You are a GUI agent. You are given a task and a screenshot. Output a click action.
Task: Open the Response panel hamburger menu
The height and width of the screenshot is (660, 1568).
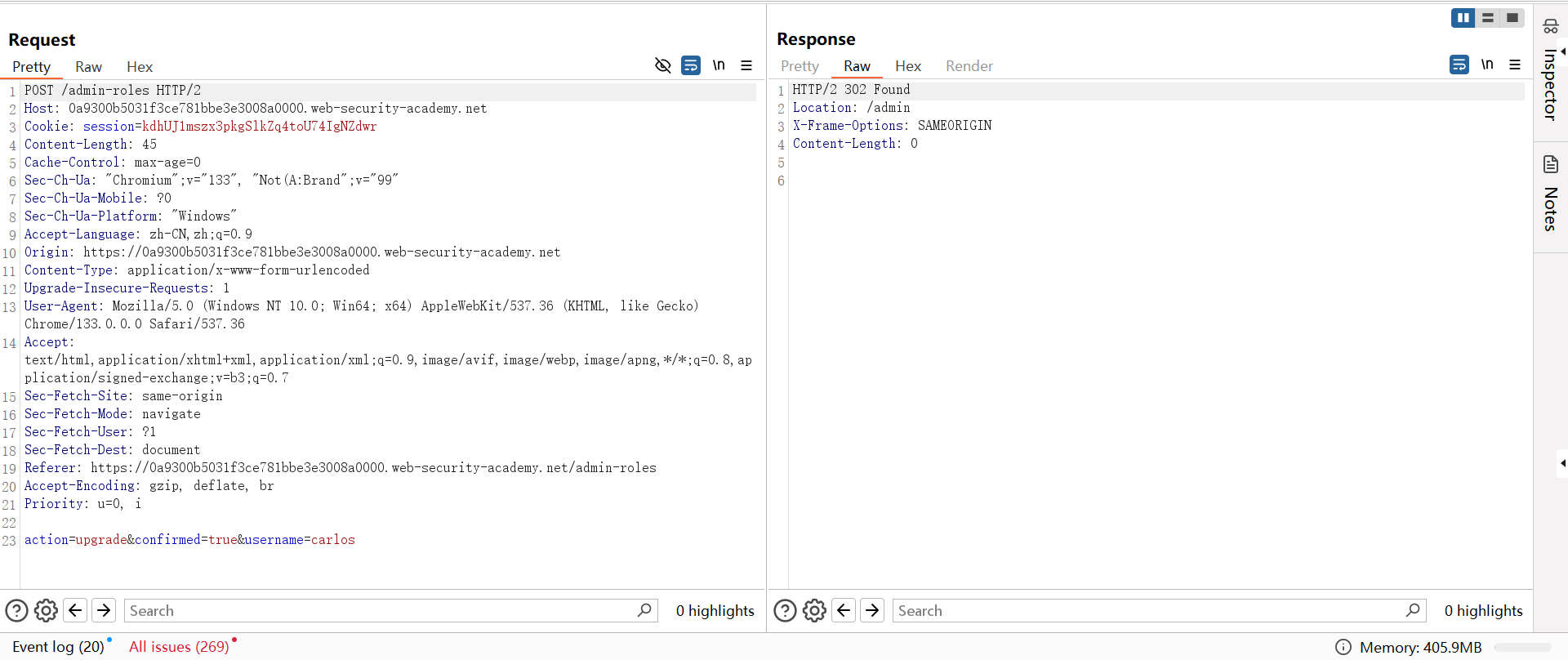click(x=1515, y=65)
